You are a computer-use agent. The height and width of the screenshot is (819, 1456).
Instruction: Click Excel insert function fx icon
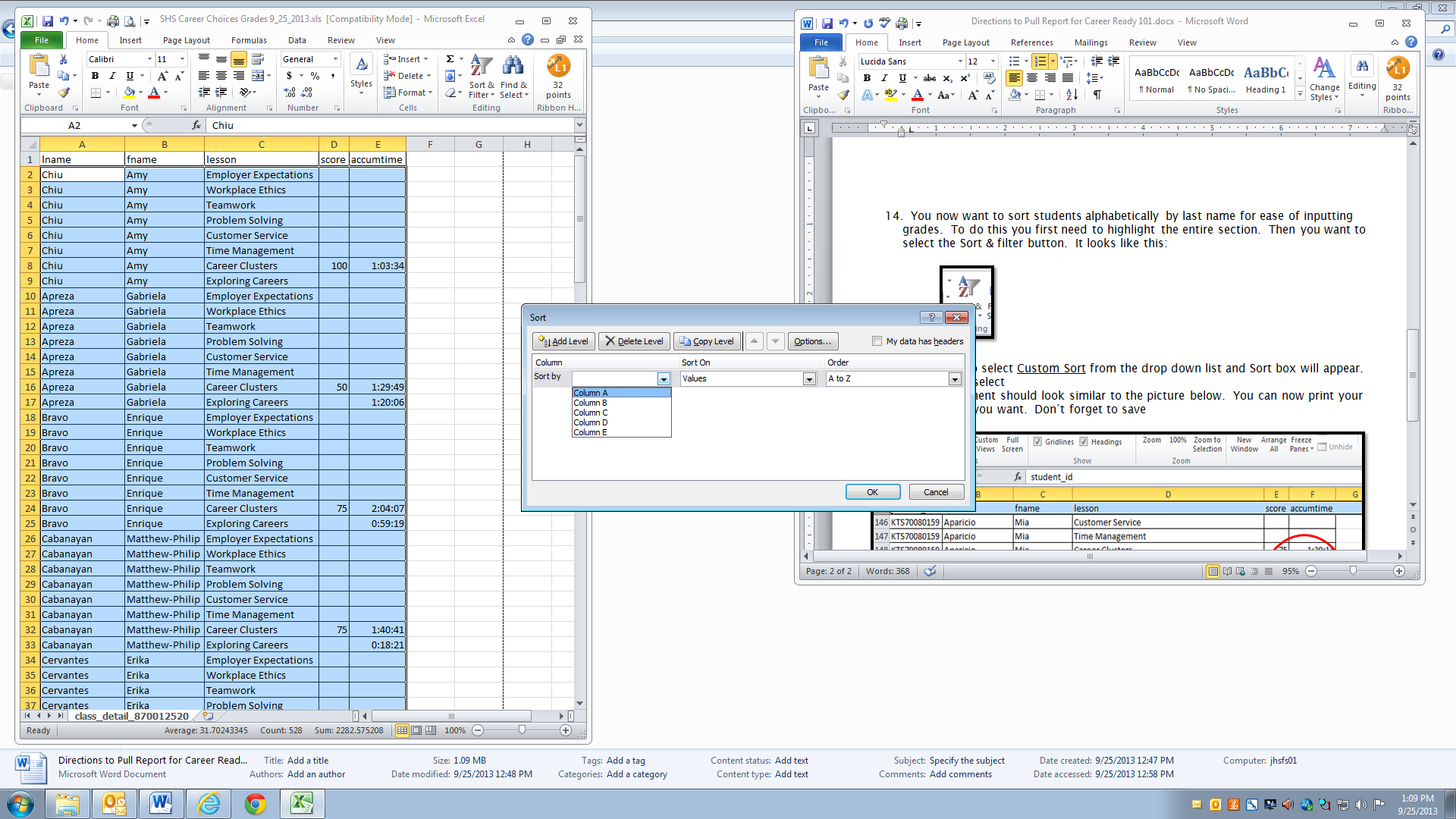[x=196, y=126]
